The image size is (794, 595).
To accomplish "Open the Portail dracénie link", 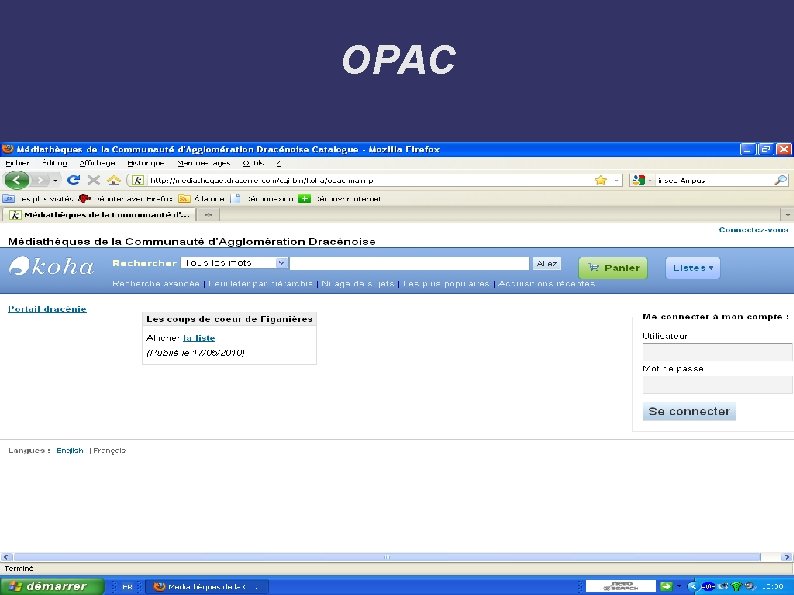I will pyautogui.click(x=47, y=309).
